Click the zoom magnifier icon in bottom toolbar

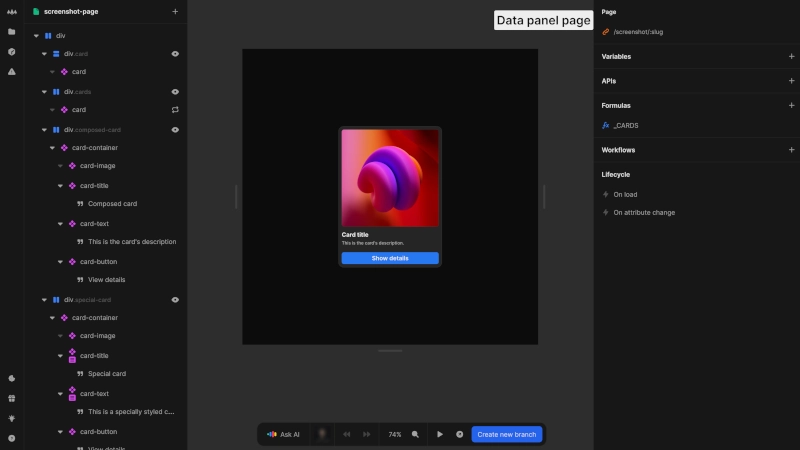click(415, 434)
